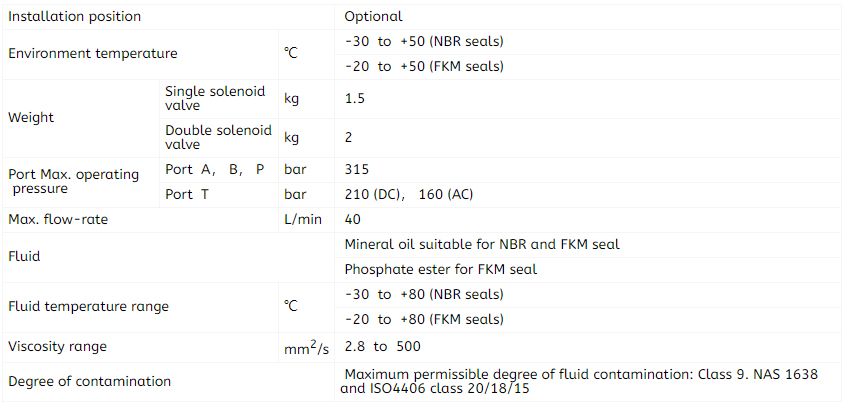Image resolution: width=845 pixels, height=404 pixels.
Task: Click the Max. flow-rate label
Action: pos(58,220)
